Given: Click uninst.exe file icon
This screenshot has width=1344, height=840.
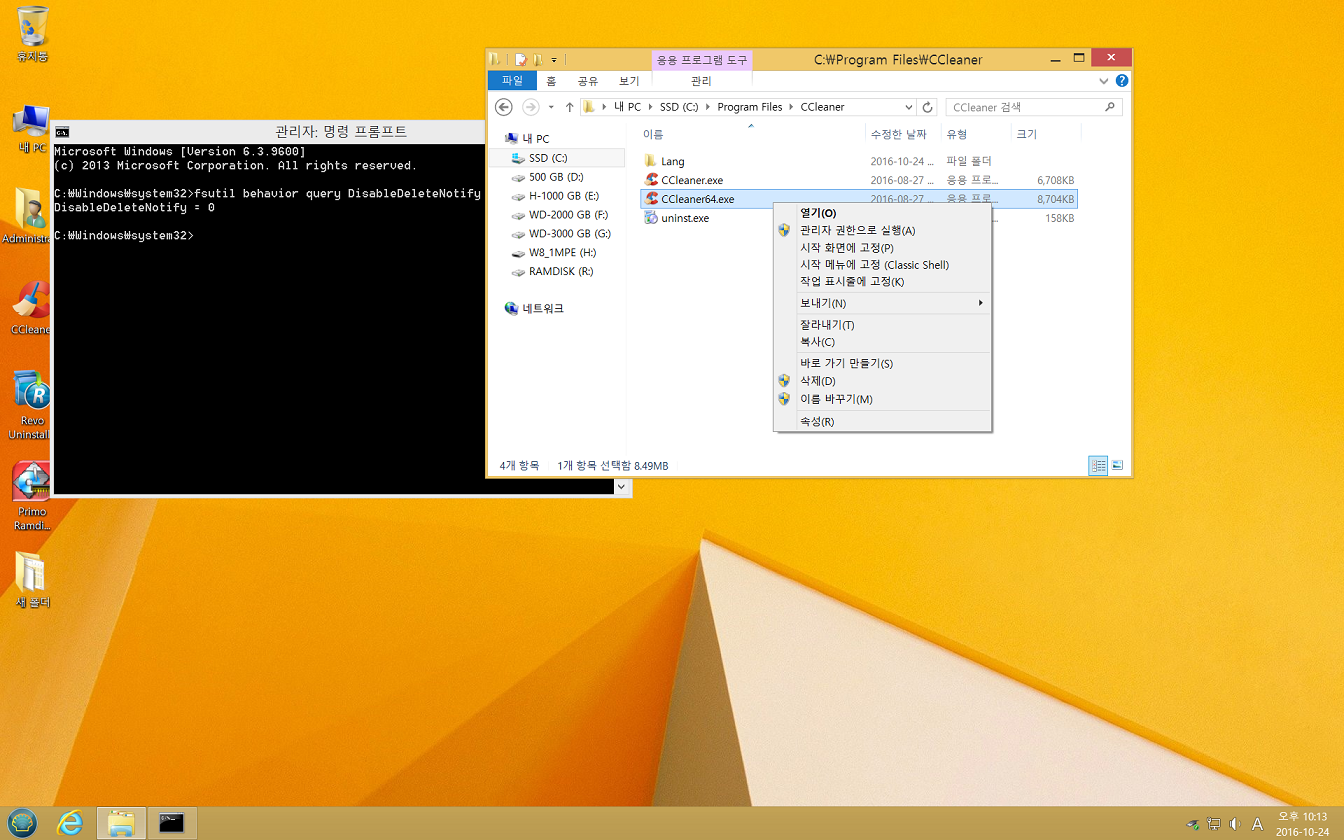Looking at the screenshot, I should (x=652, y=218).
